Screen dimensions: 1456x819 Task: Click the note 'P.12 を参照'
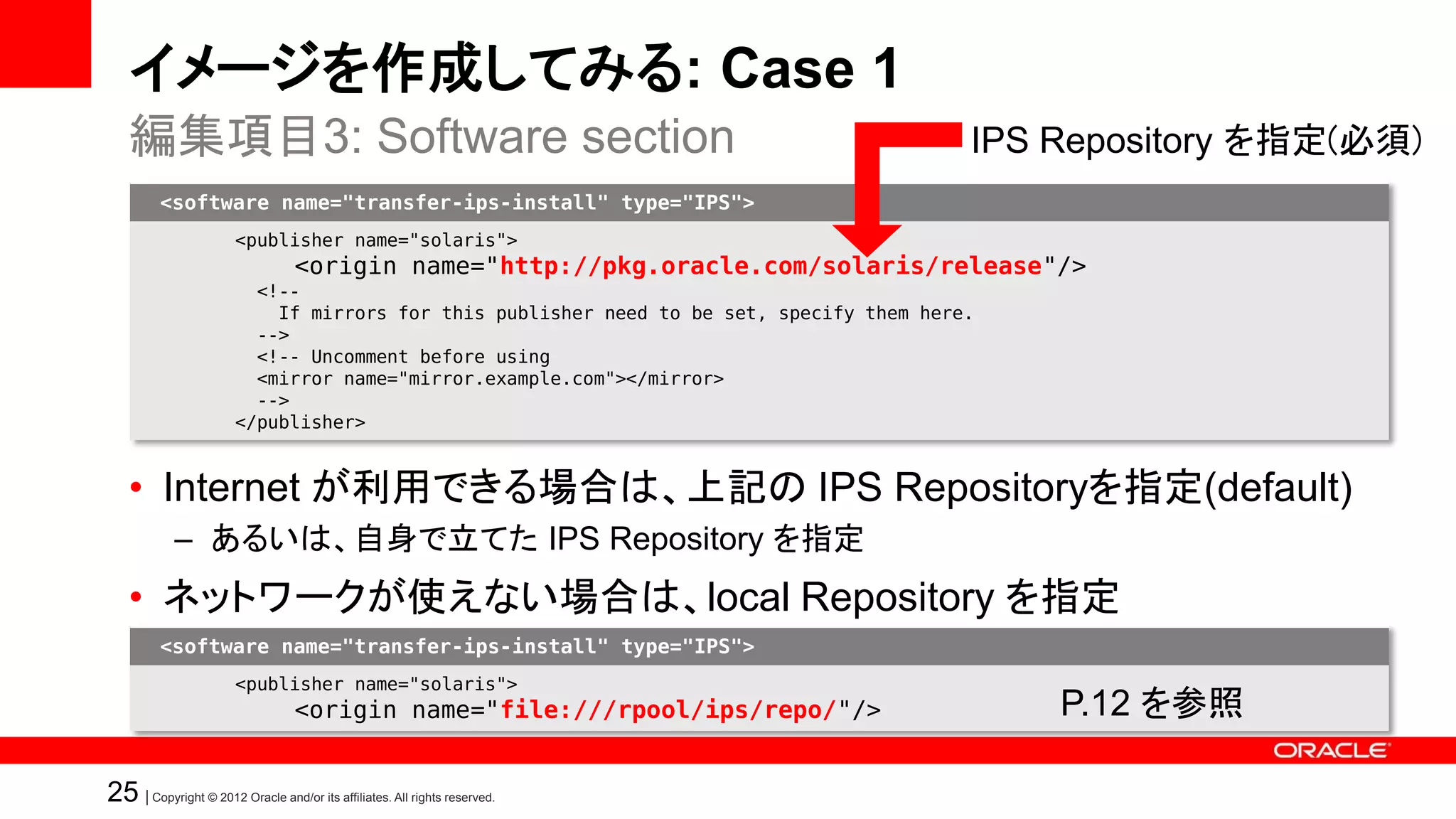coord(1152,703)
